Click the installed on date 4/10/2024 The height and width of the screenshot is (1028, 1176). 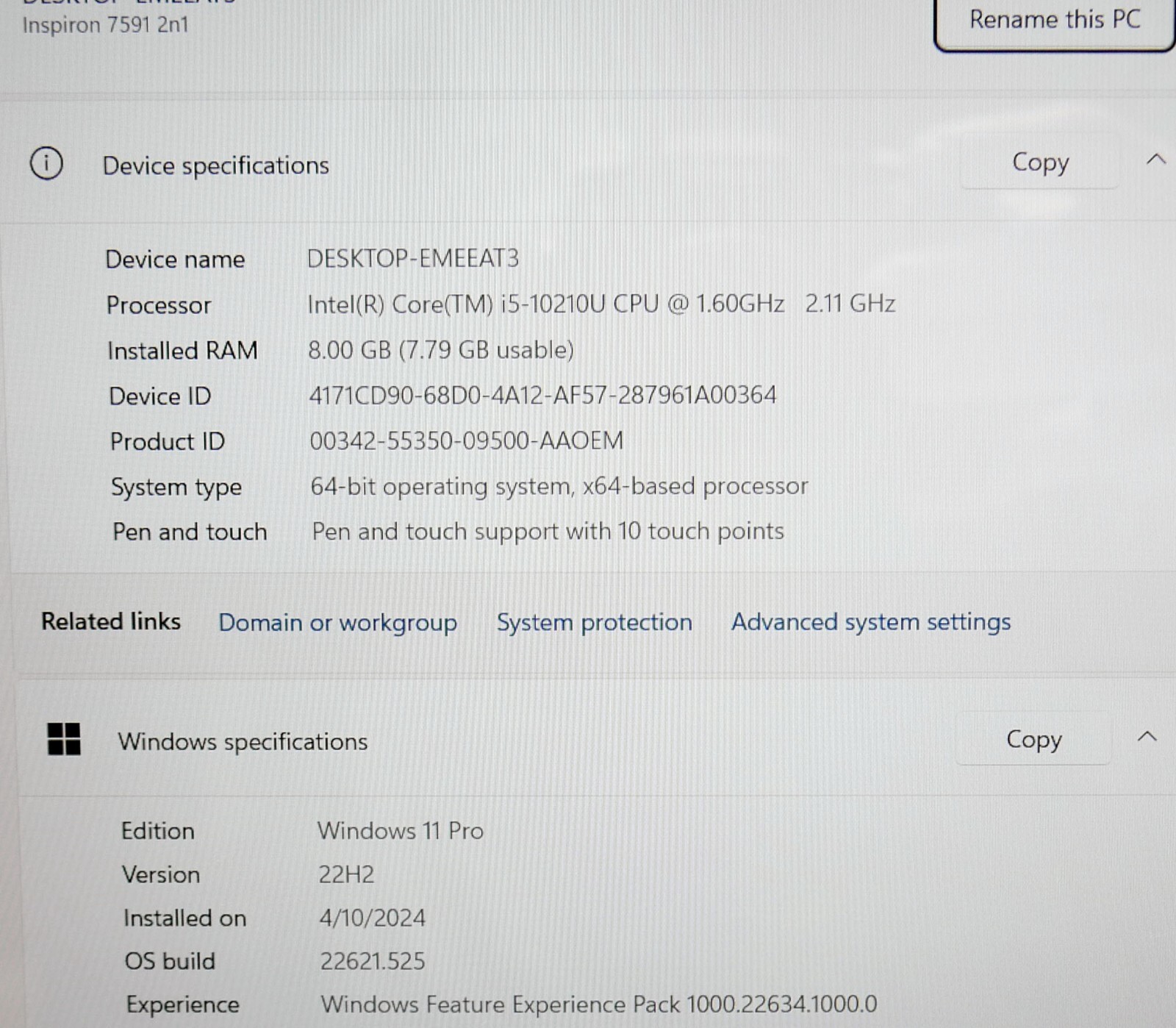tap(372, 918)
